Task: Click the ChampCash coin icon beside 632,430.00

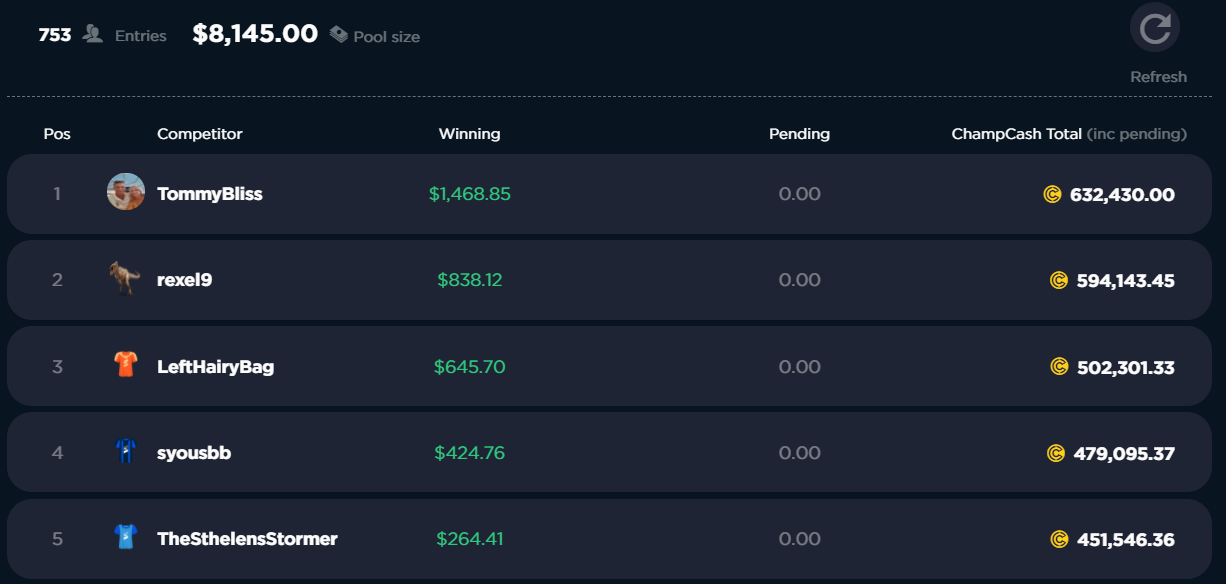Action: 1052,195
